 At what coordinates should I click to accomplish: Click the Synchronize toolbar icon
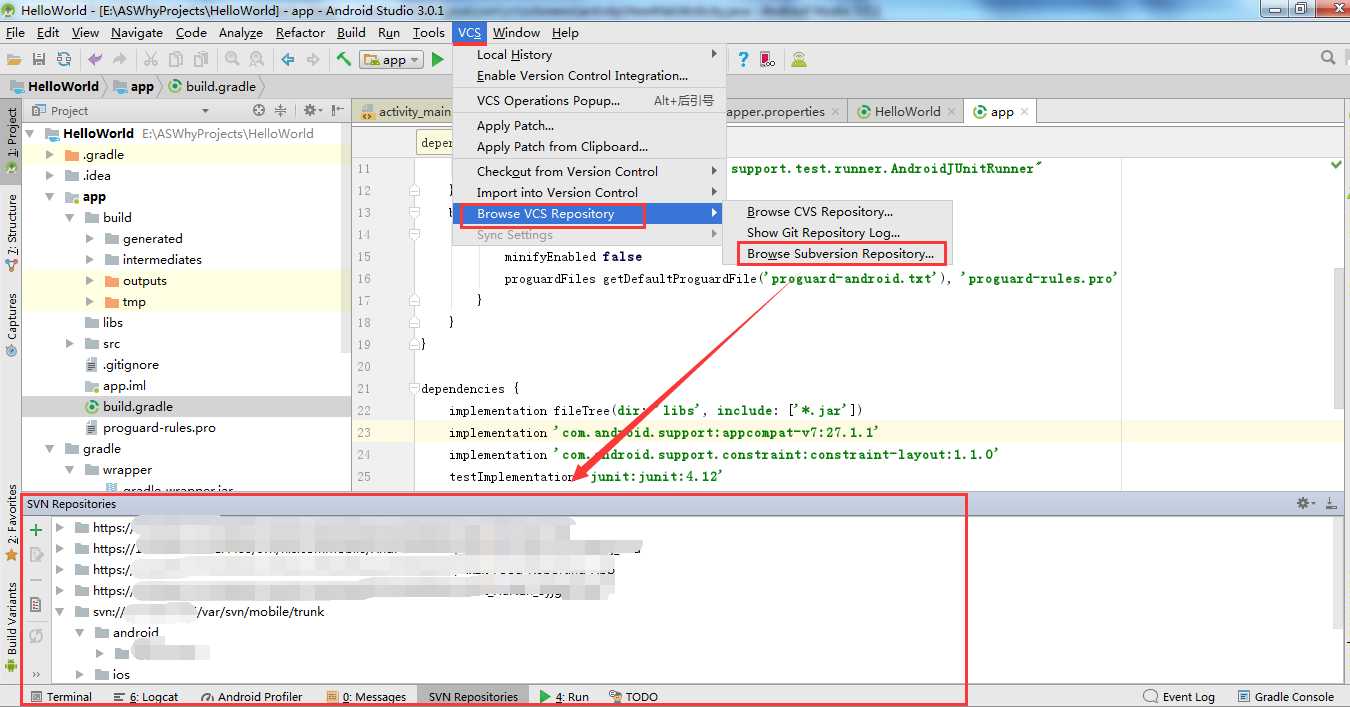tap(64, 60)
